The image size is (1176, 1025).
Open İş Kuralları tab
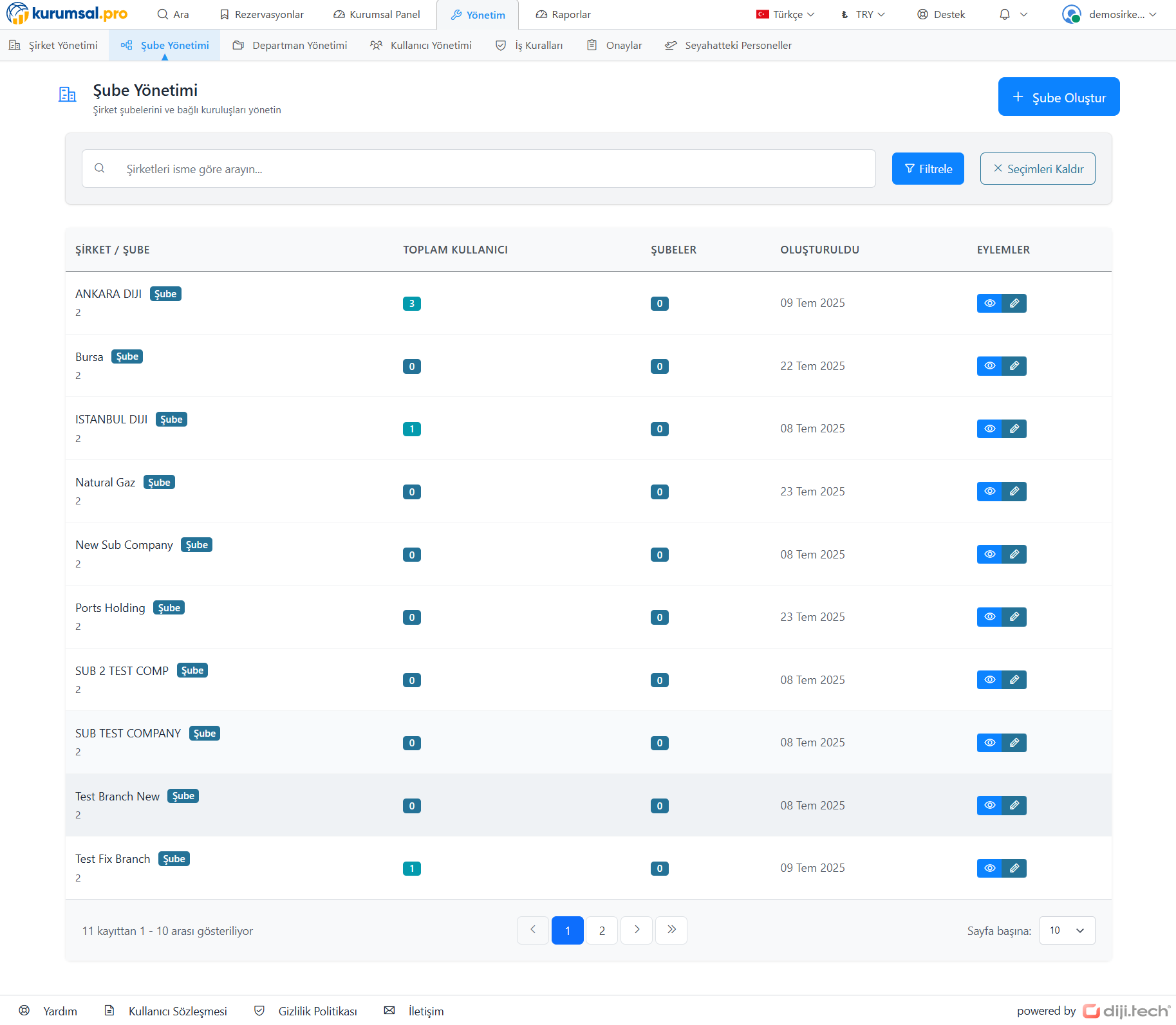point(529,45)
